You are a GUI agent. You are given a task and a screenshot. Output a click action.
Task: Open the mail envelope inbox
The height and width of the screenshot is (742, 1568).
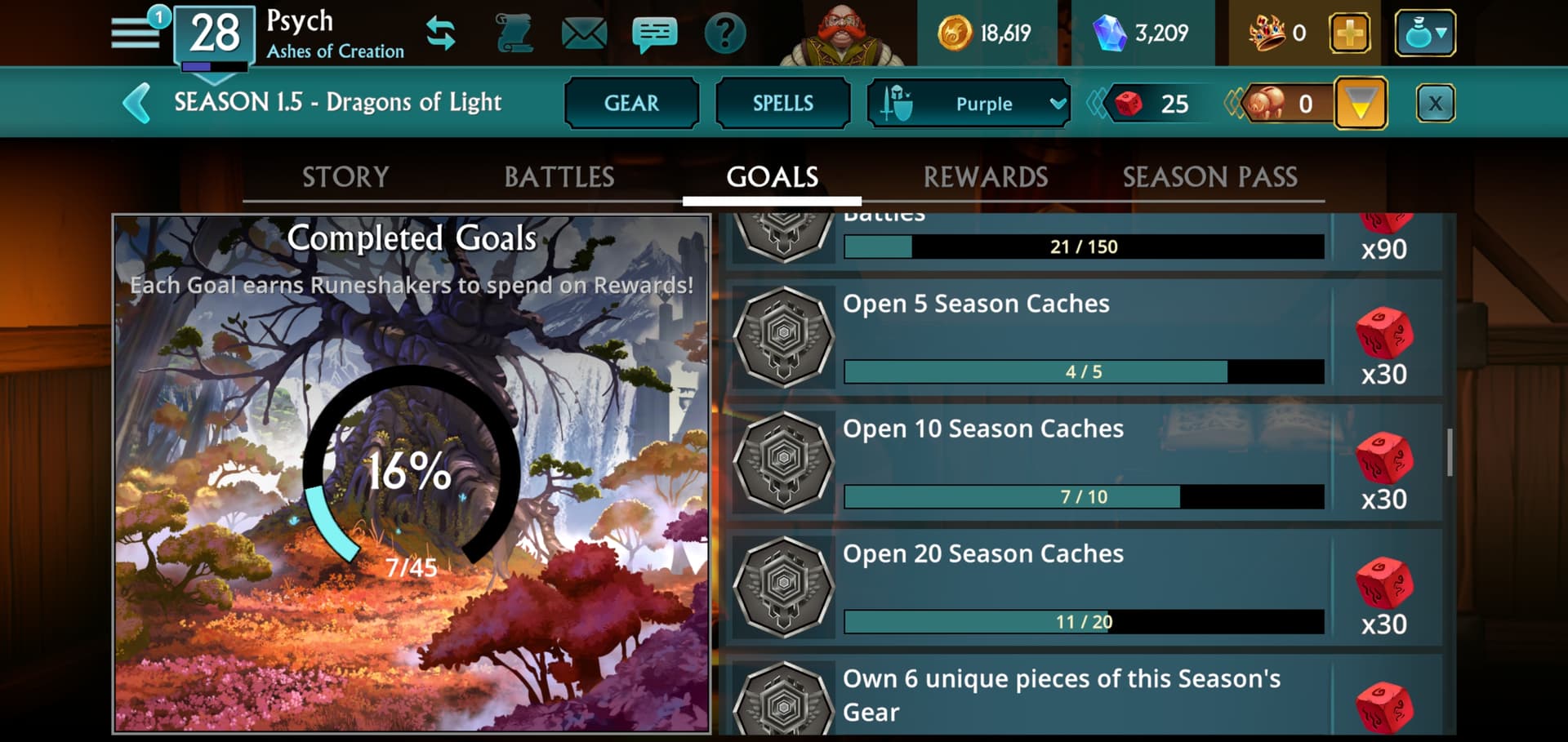(x=584, y=33)
